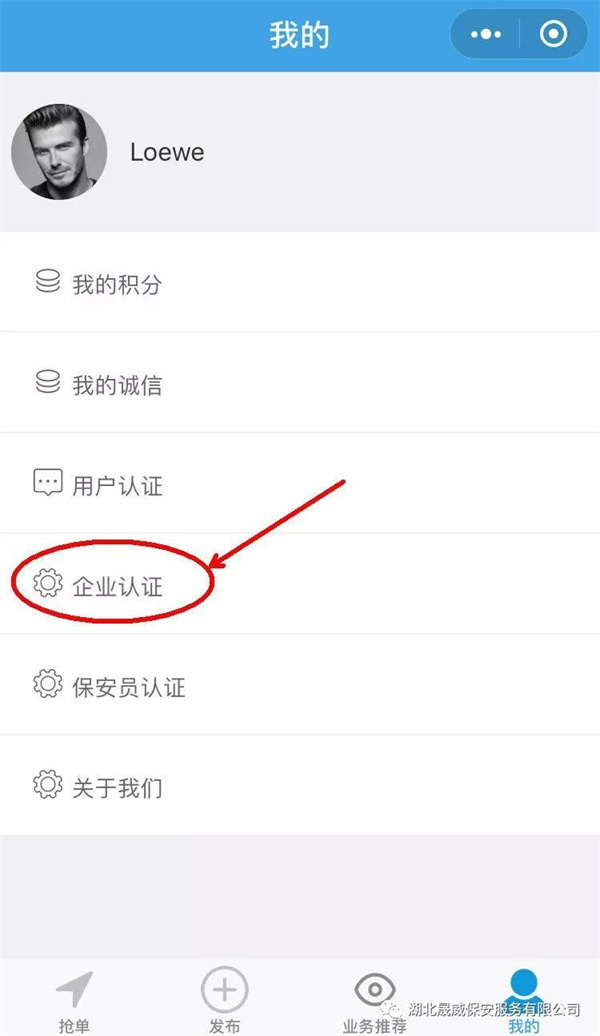The image size is (600, 1036).
Task: Tap the profile avatar photo
Action: click(x=59, y=151)
